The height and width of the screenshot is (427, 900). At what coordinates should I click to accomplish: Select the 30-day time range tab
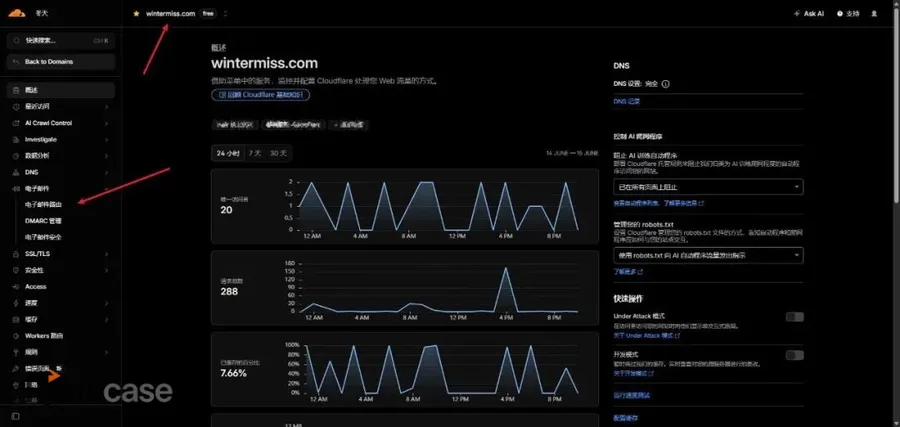(278, 153)
